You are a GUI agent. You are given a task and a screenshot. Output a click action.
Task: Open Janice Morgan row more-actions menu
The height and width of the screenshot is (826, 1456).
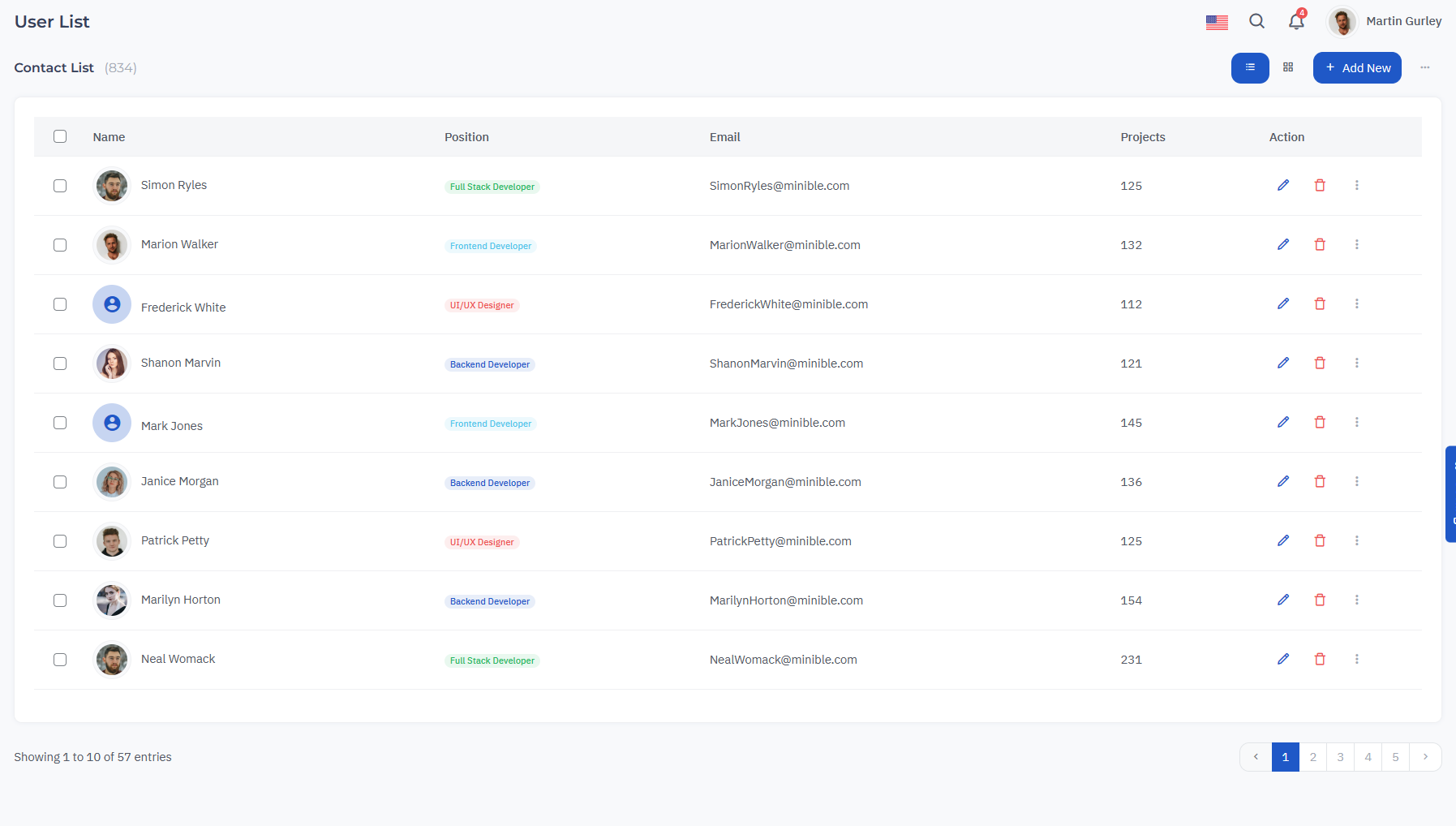tap(1356, 481)
